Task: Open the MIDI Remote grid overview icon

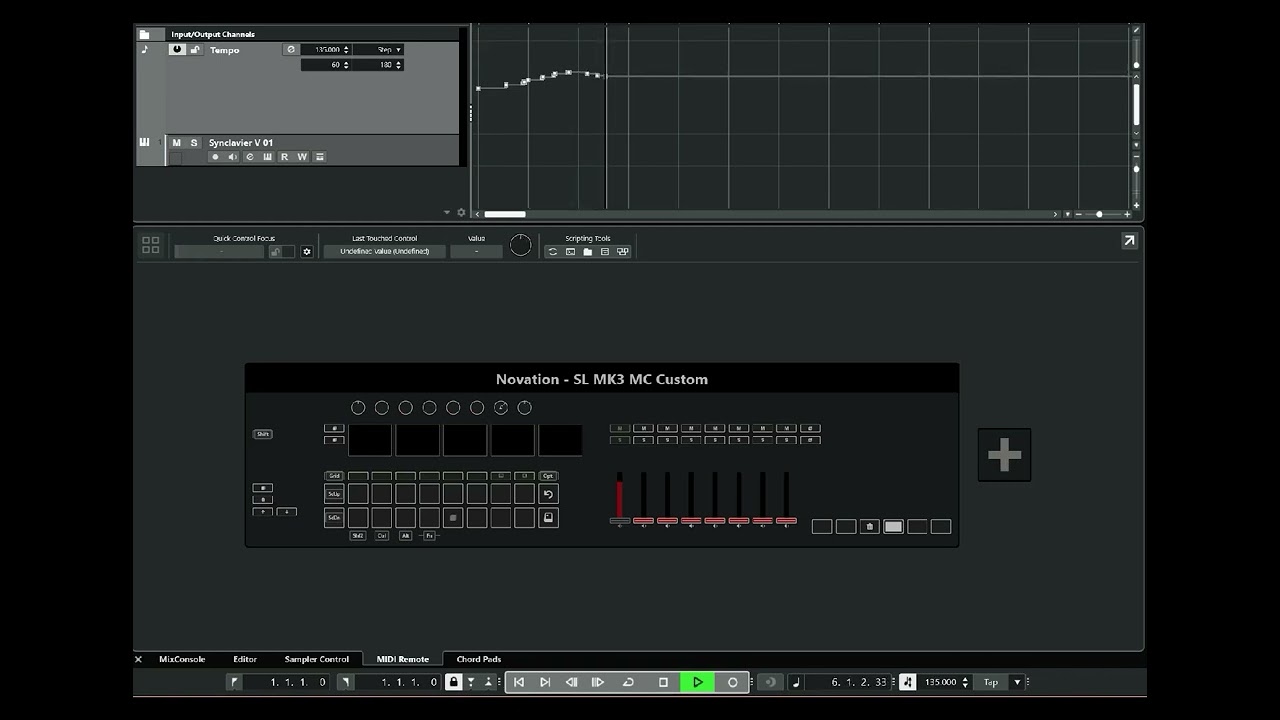Action: pyautogui.click(x=150, y=244)
